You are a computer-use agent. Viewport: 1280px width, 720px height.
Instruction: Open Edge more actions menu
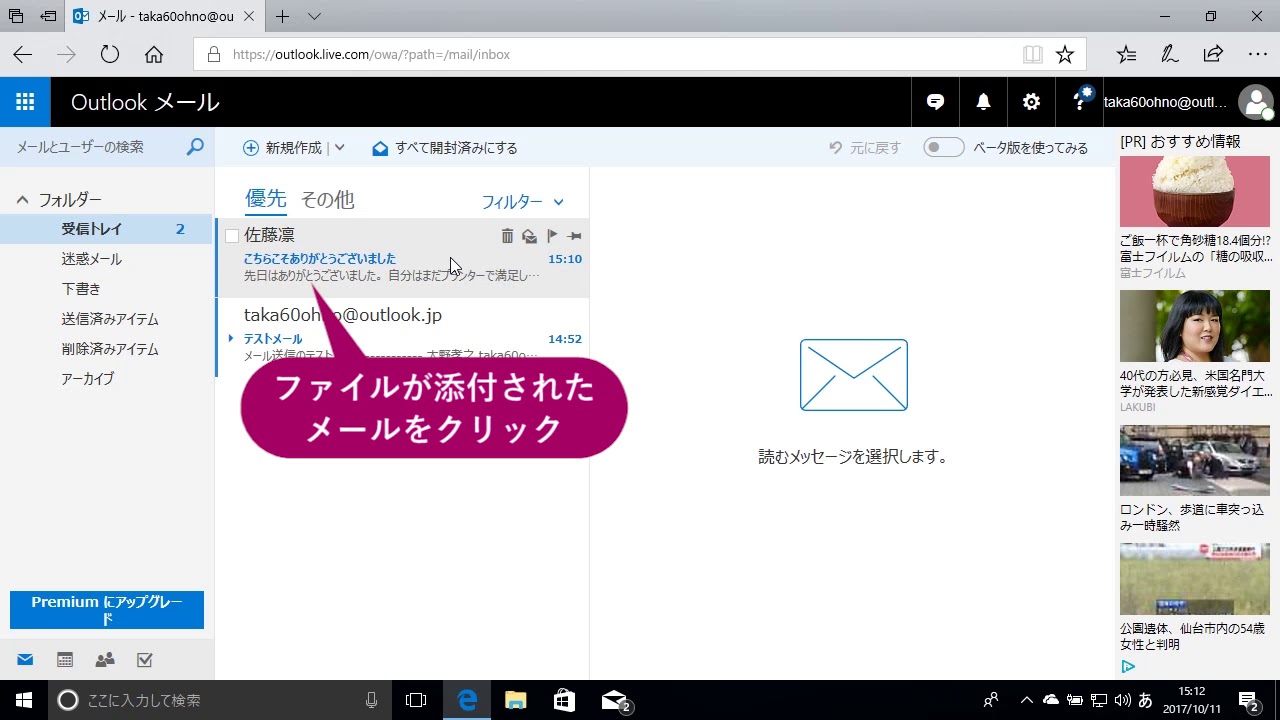pos(1258,54)
